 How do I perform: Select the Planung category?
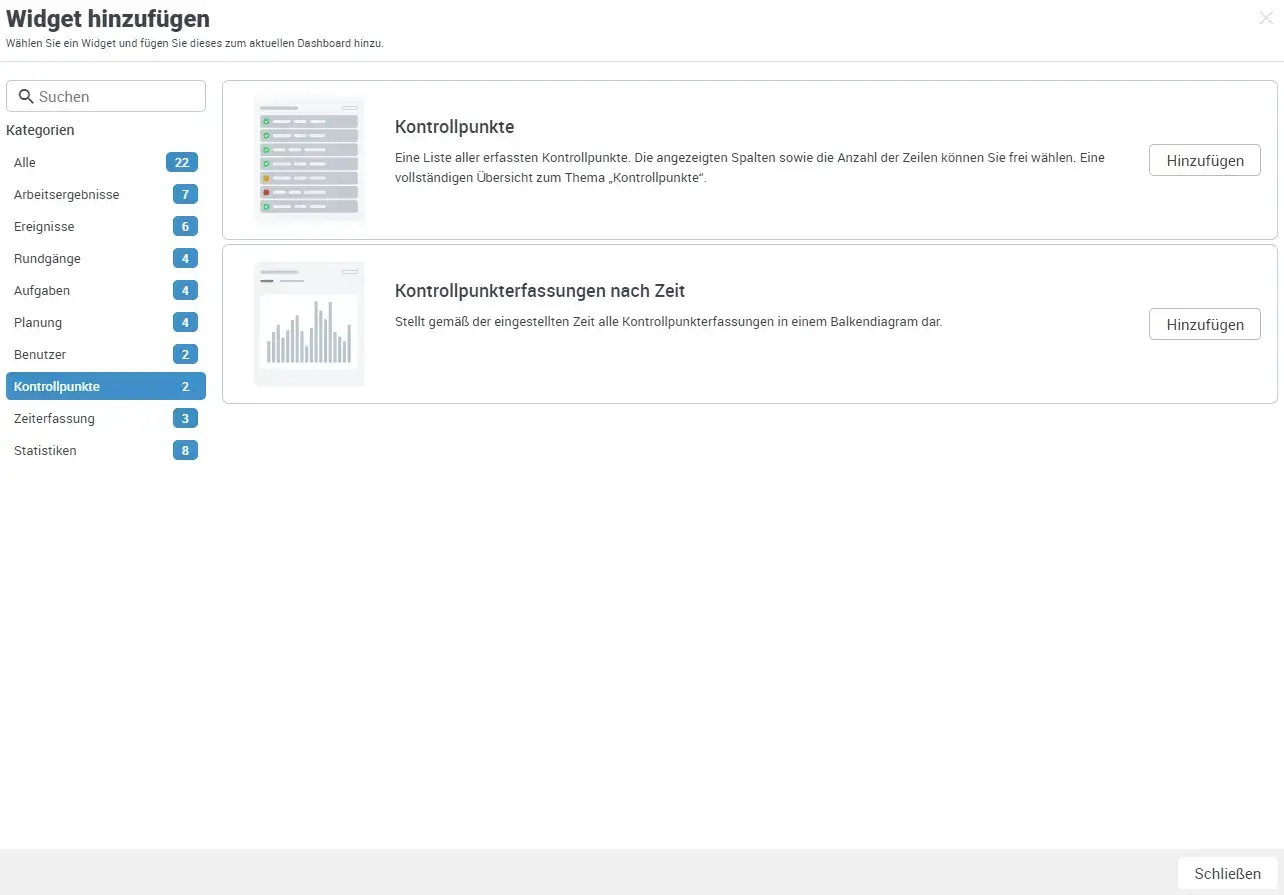pos(37,322)
